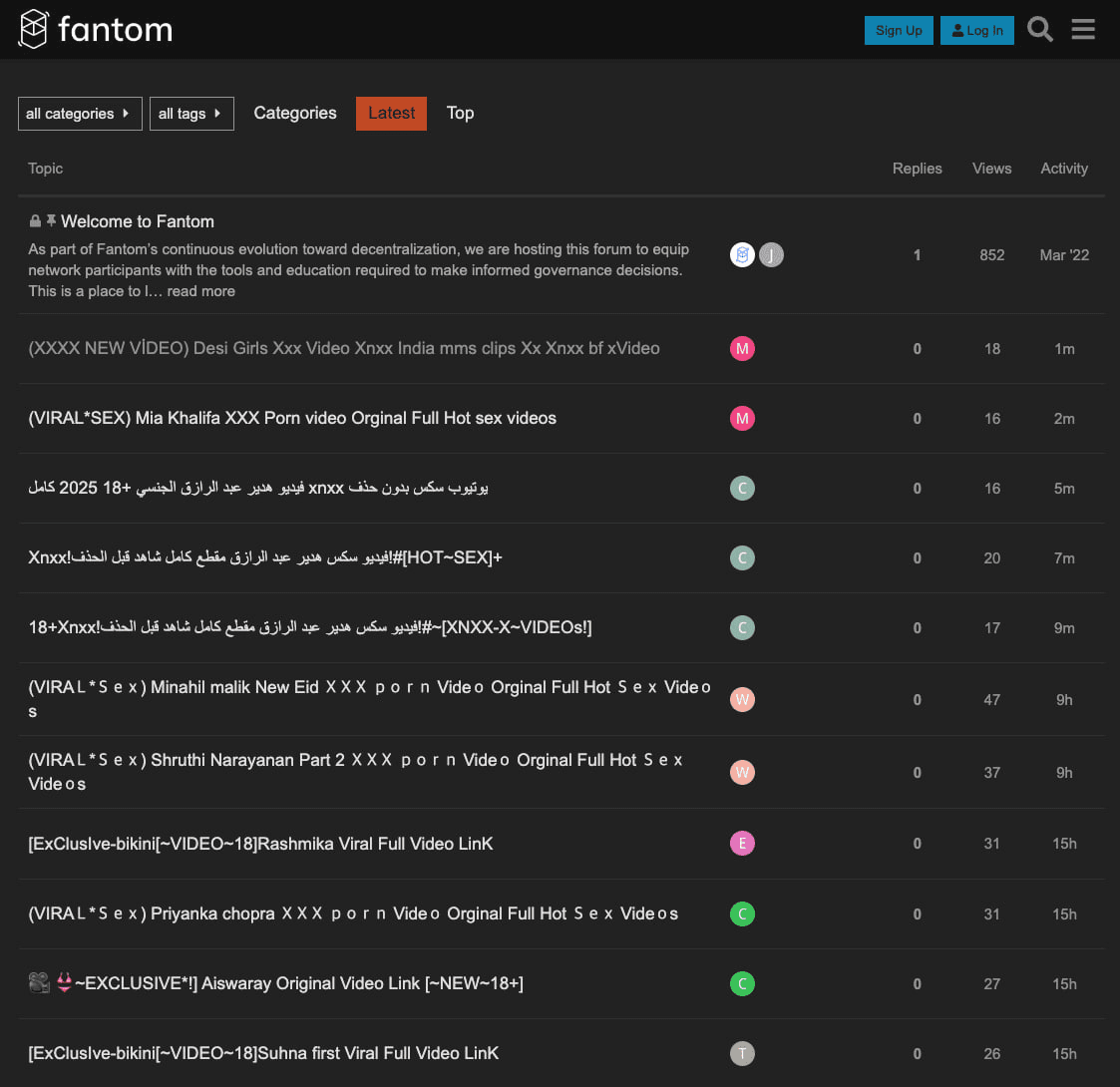The image size is (1120, 1087).
Task: Switch to the Top tab
Action: [460, 114]
